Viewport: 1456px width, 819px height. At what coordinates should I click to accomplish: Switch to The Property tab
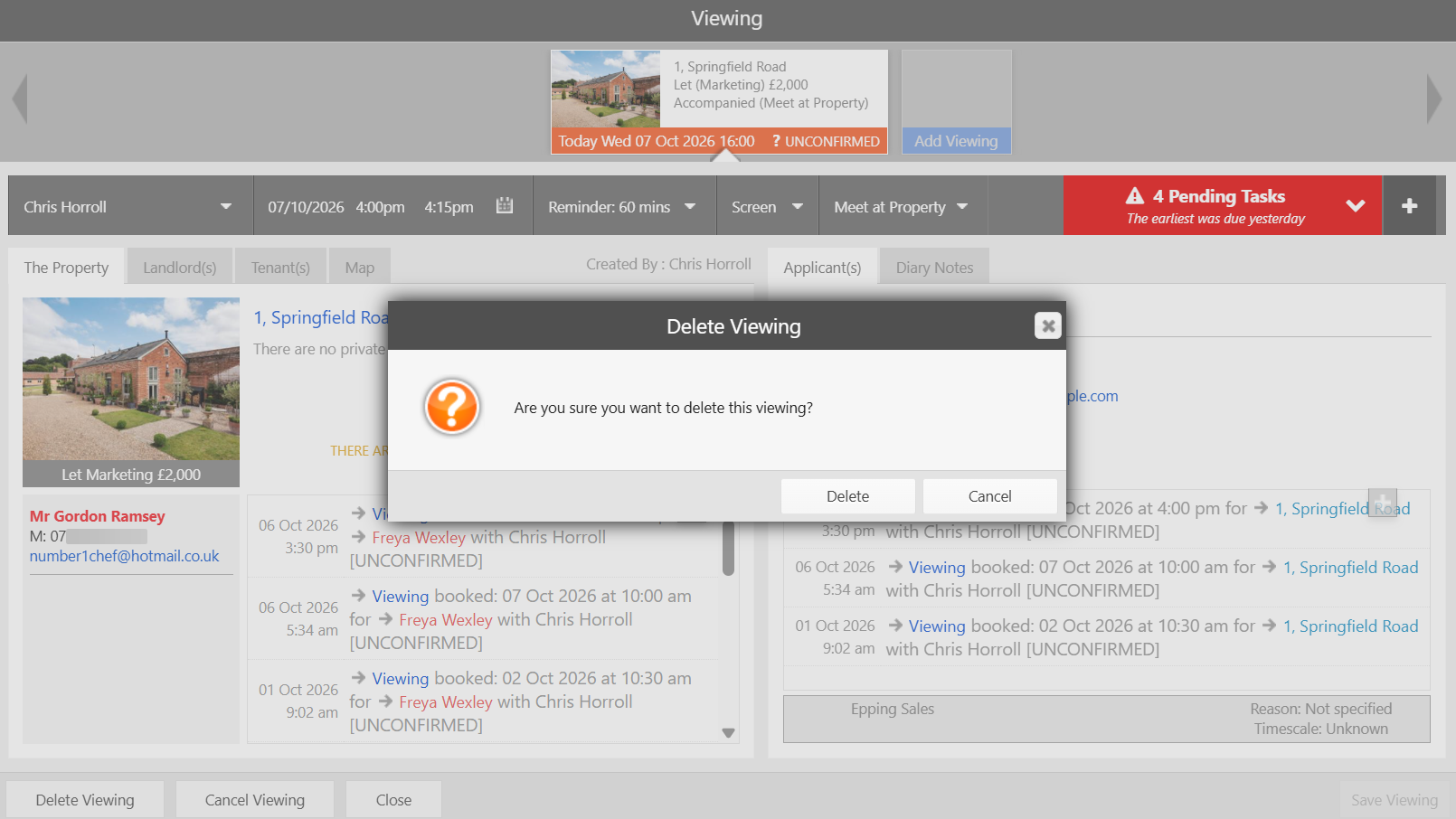[66, 268]
